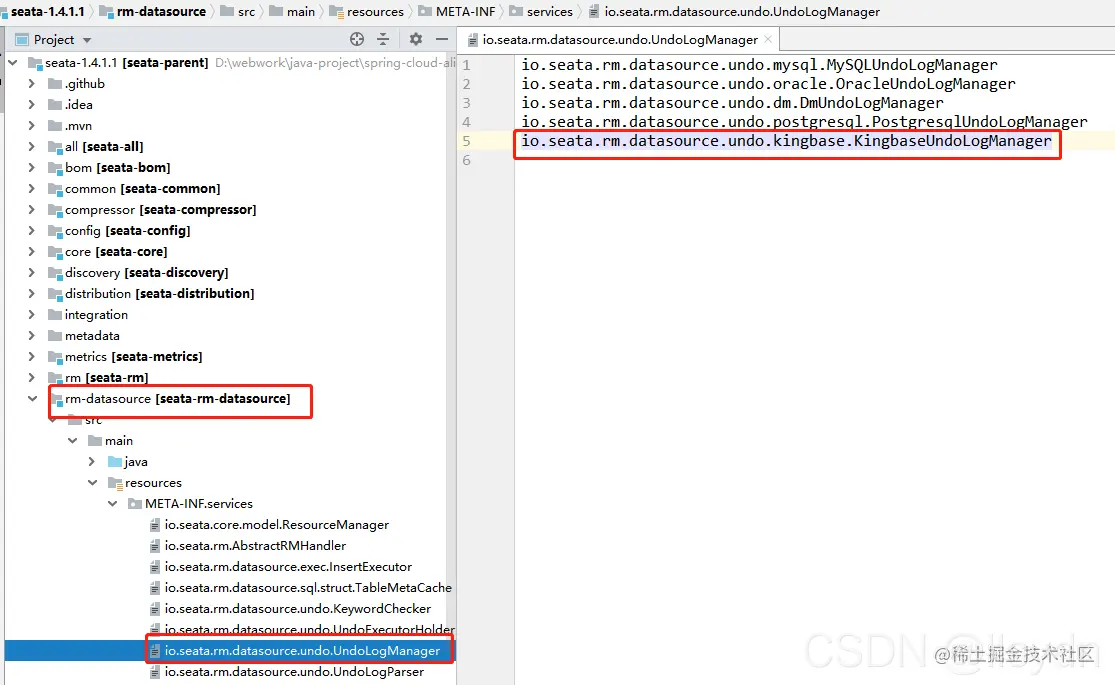The image size is (1115, 685).
Task: Expand the integration folder arrow
Action: [x=31, y=314]
